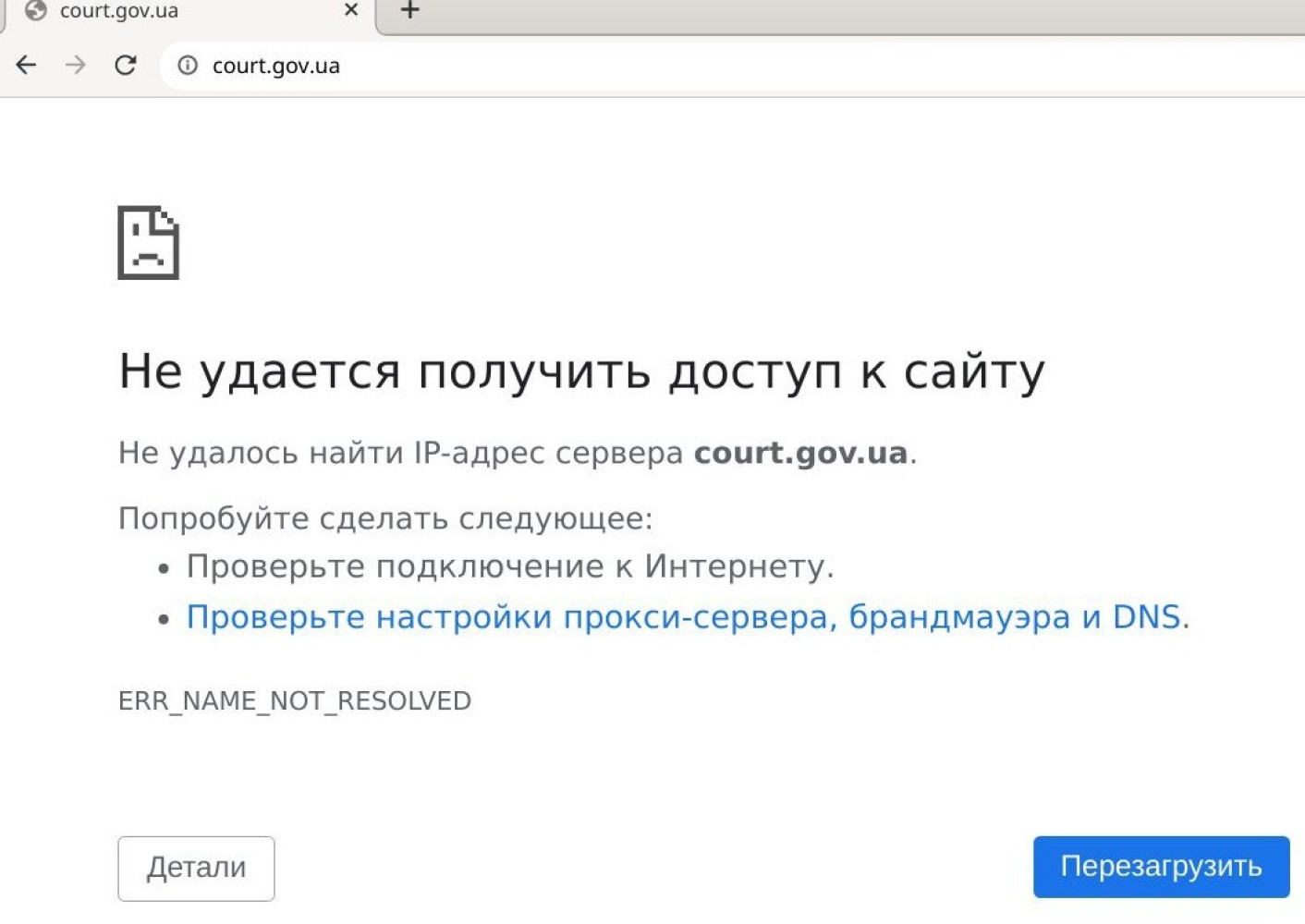Click empty tab strip right of plus
This screenshot has height=924, width=1305.
click(x=832, y=13)
